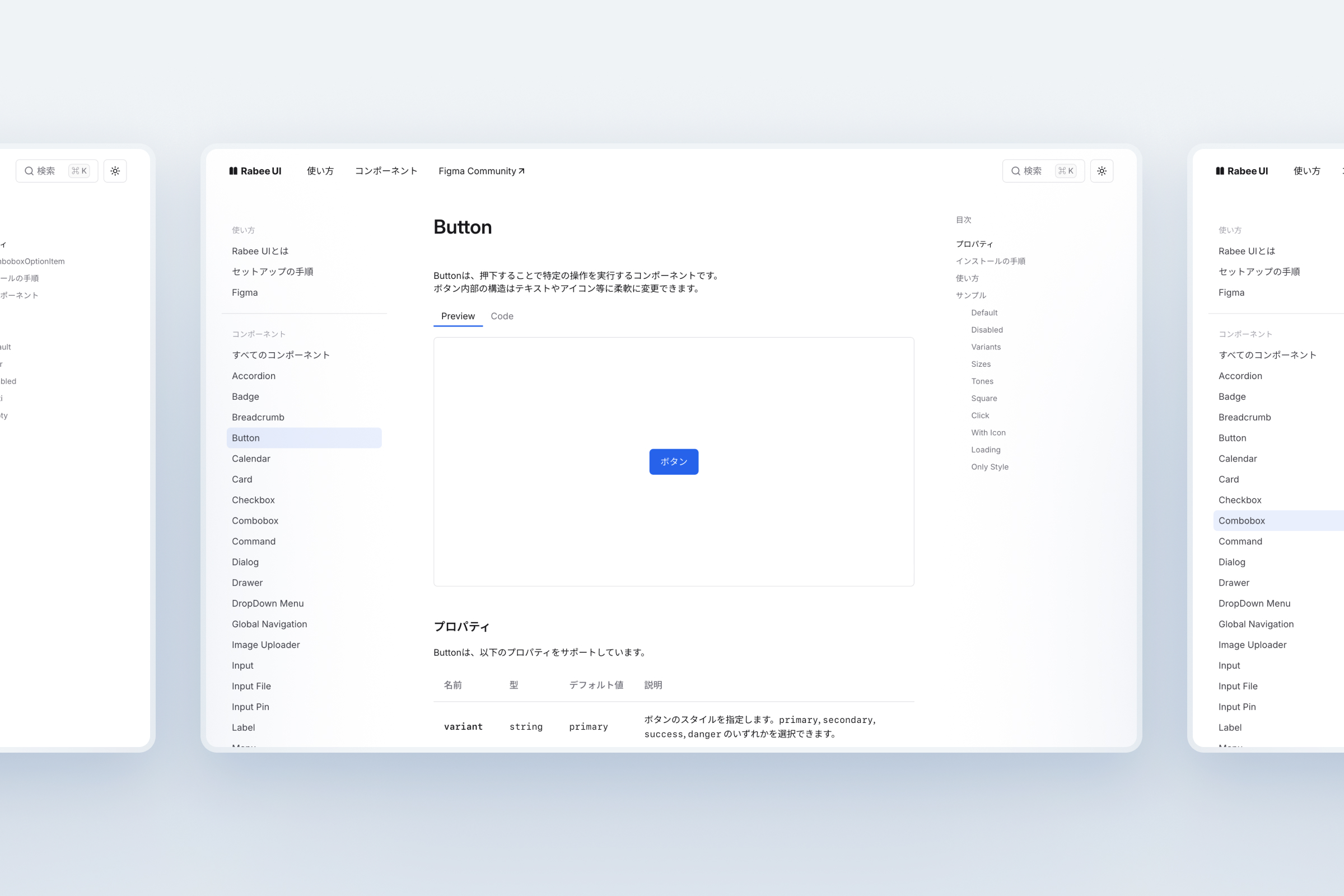Open 使い方 in center top navigation
Viewport: 1344px width, 896px height.
pyautogui.click(x=320, y=171)
